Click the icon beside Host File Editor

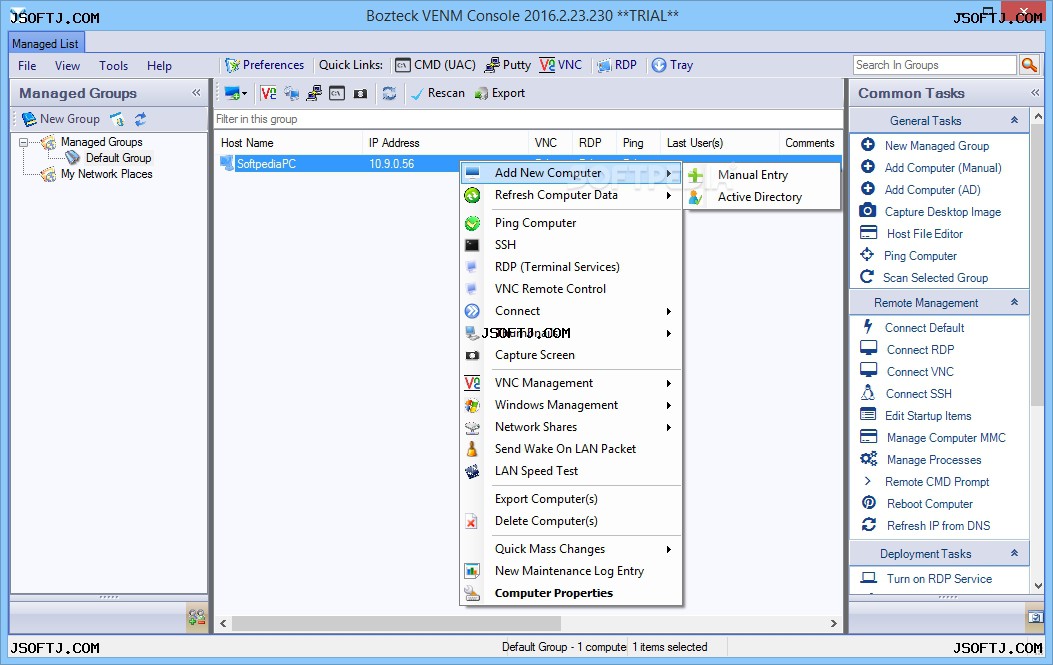pyautogui.click(x=868, y=233)
